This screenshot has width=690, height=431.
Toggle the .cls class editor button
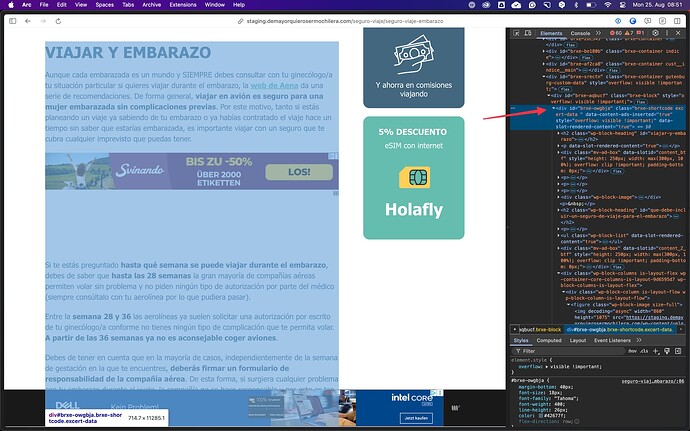pyautogui.click(x=644, y=351)
